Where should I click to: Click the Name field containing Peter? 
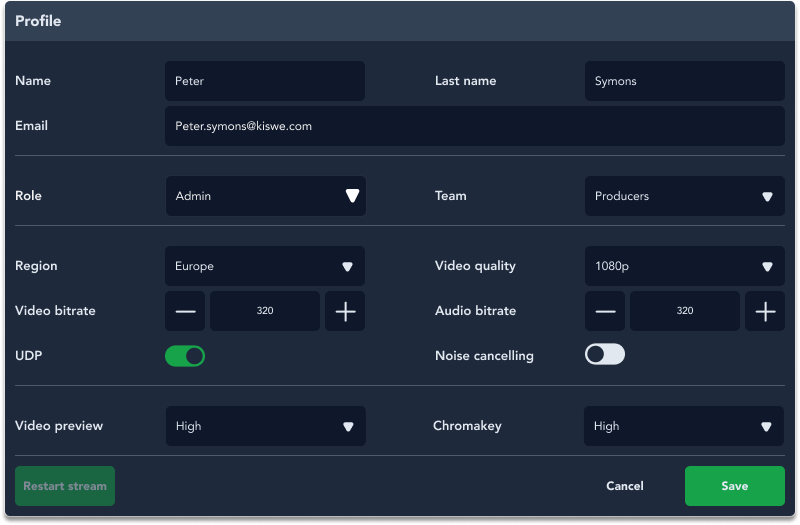click(x=265, y=81)
